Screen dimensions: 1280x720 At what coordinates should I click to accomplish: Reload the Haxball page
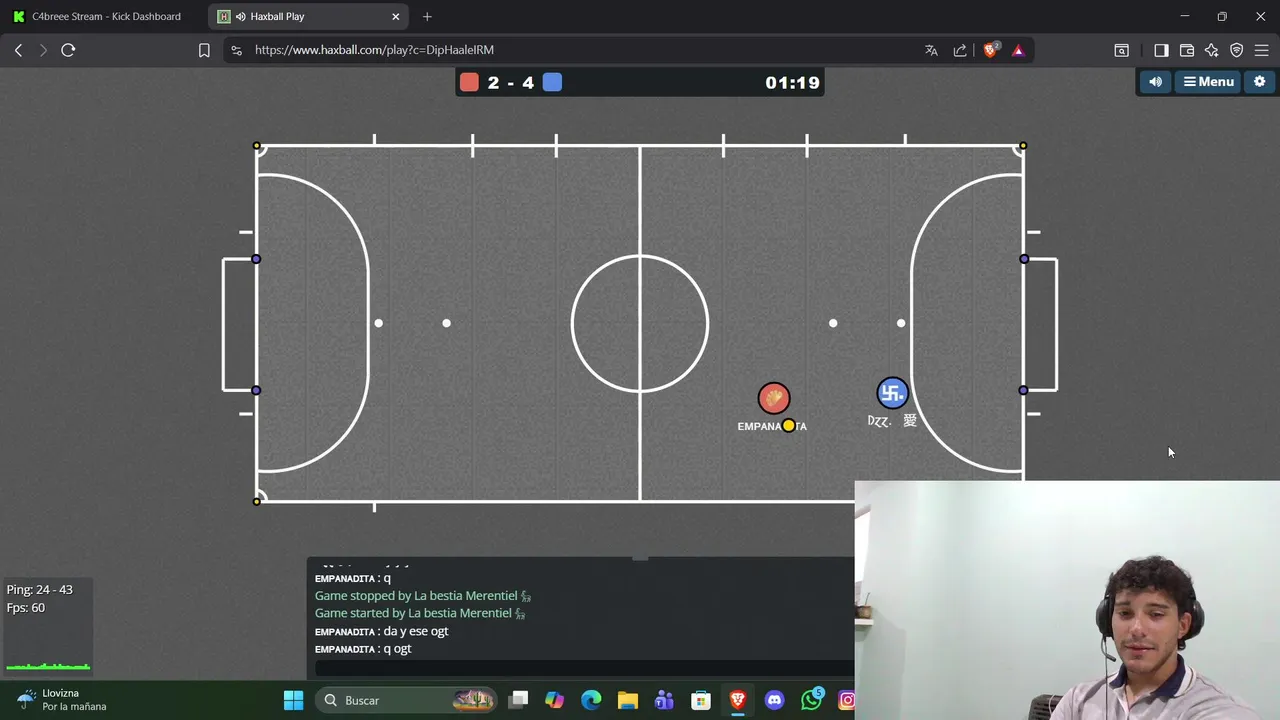click(68, 50)
